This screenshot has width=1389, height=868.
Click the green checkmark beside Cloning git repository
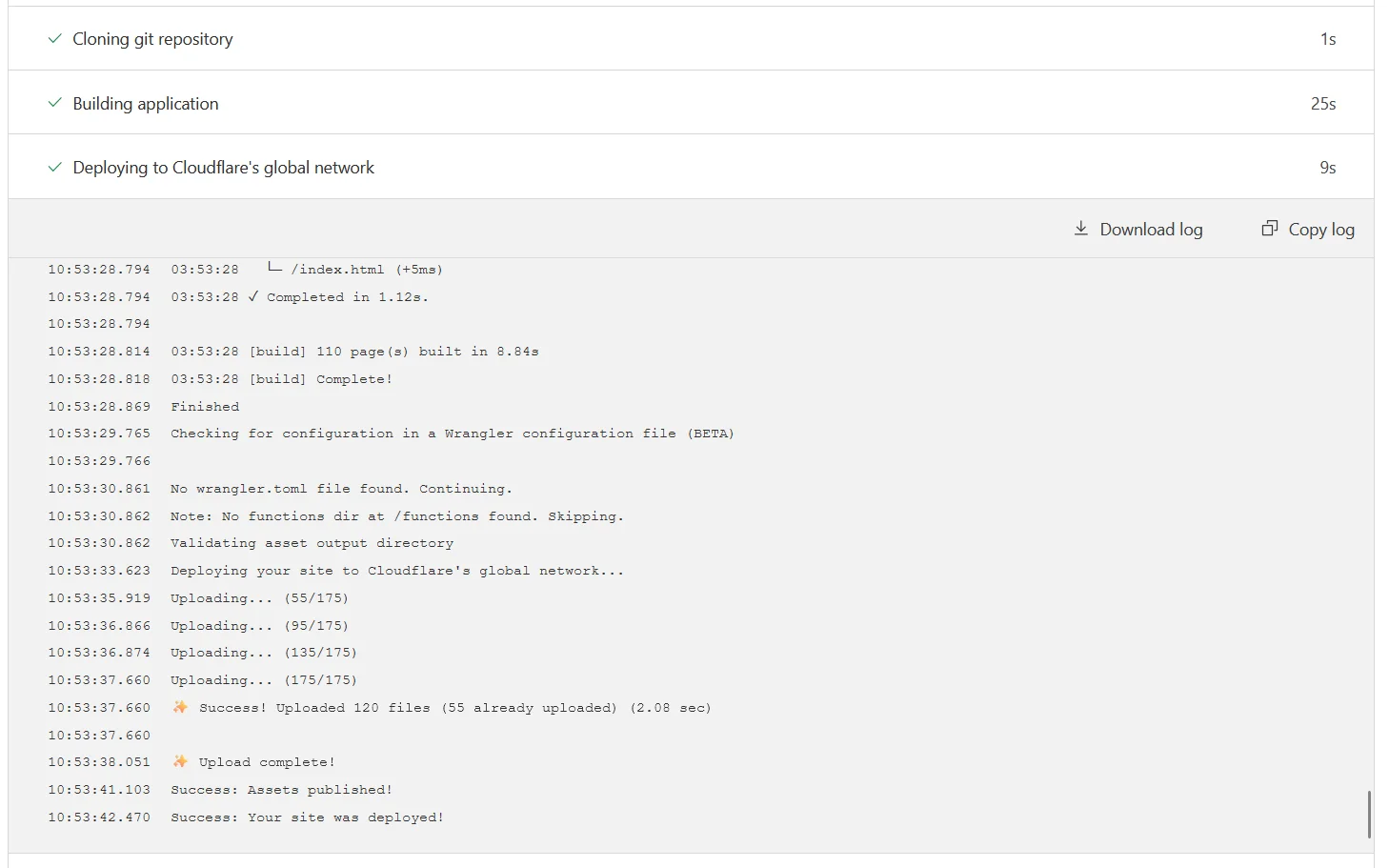pos(54,39)
